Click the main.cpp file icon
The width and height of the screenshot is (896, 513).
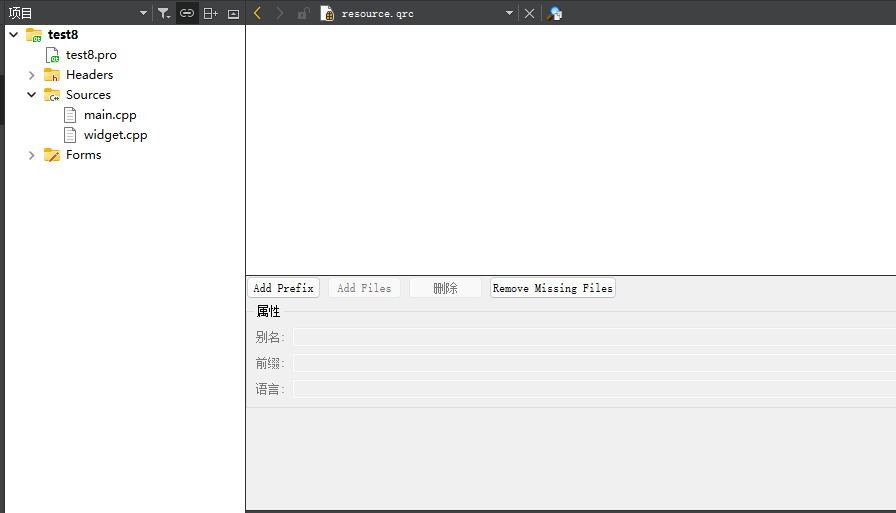[x=70, y=115]
